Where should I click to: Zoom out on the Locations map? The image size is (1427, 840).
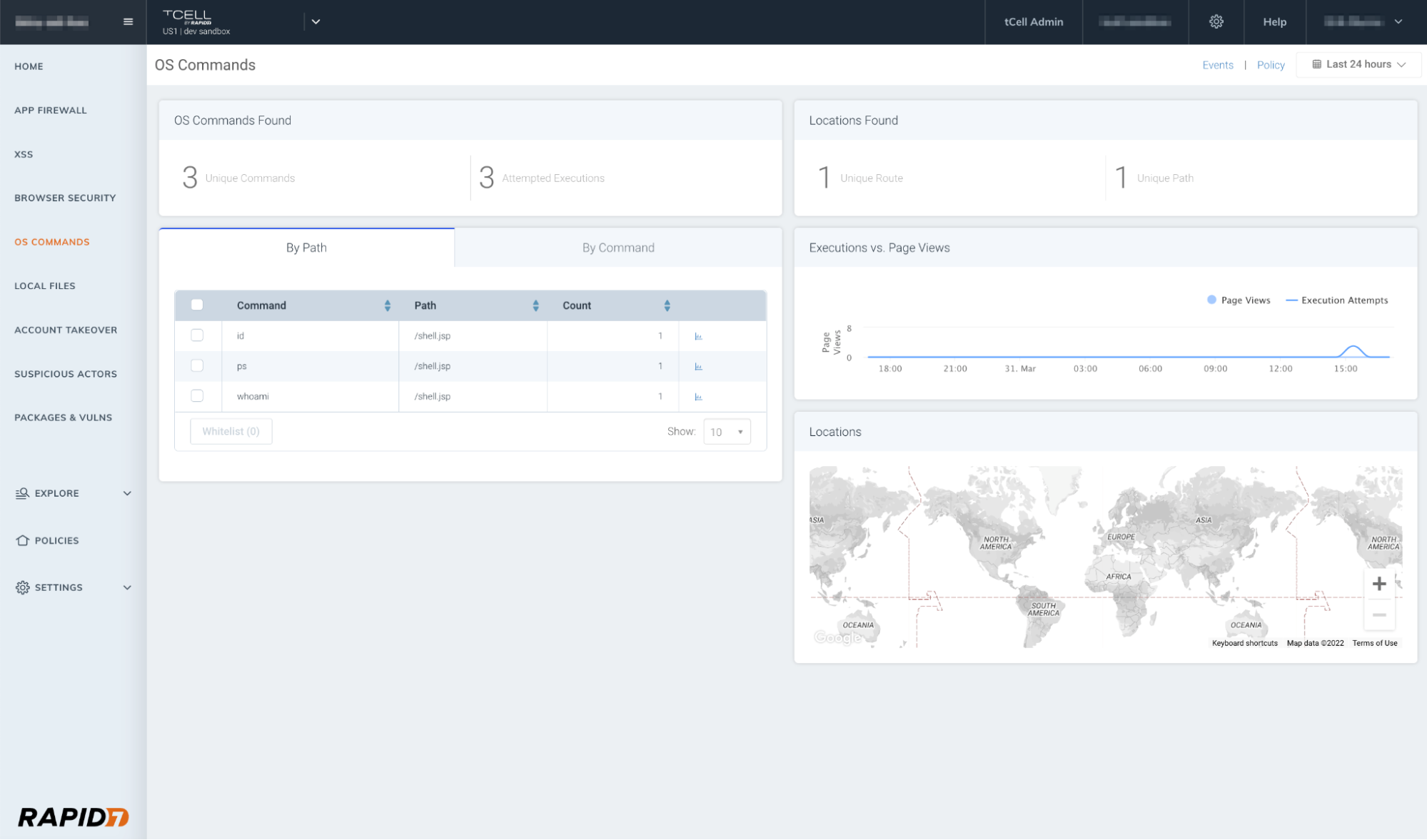point(1379,614)
